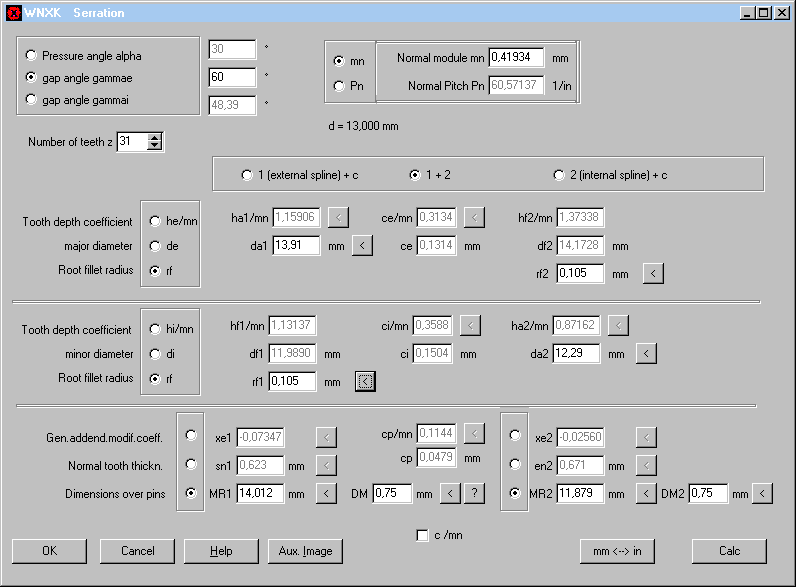Enable the c /mn checkbox
The height and width of the screenshot is (587, 796).
pos(422,535)
